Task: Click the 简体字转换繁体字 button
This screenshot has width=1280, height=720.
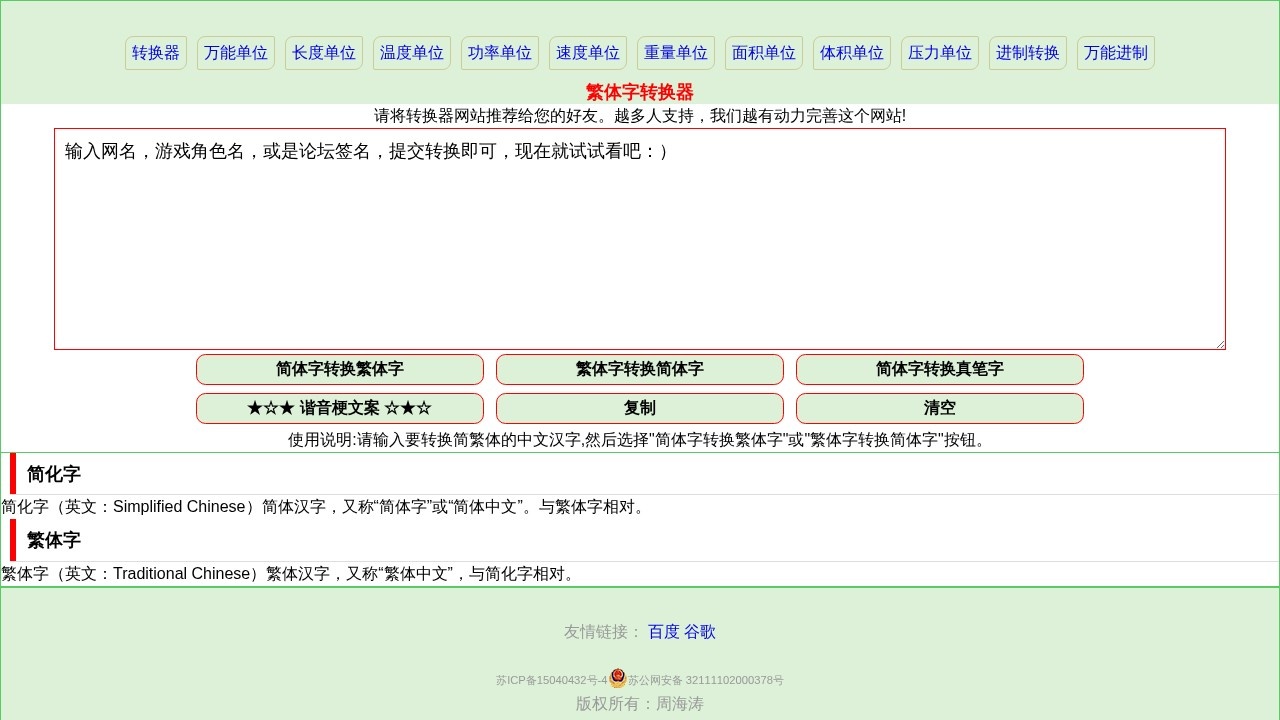Action: [340, 369]
